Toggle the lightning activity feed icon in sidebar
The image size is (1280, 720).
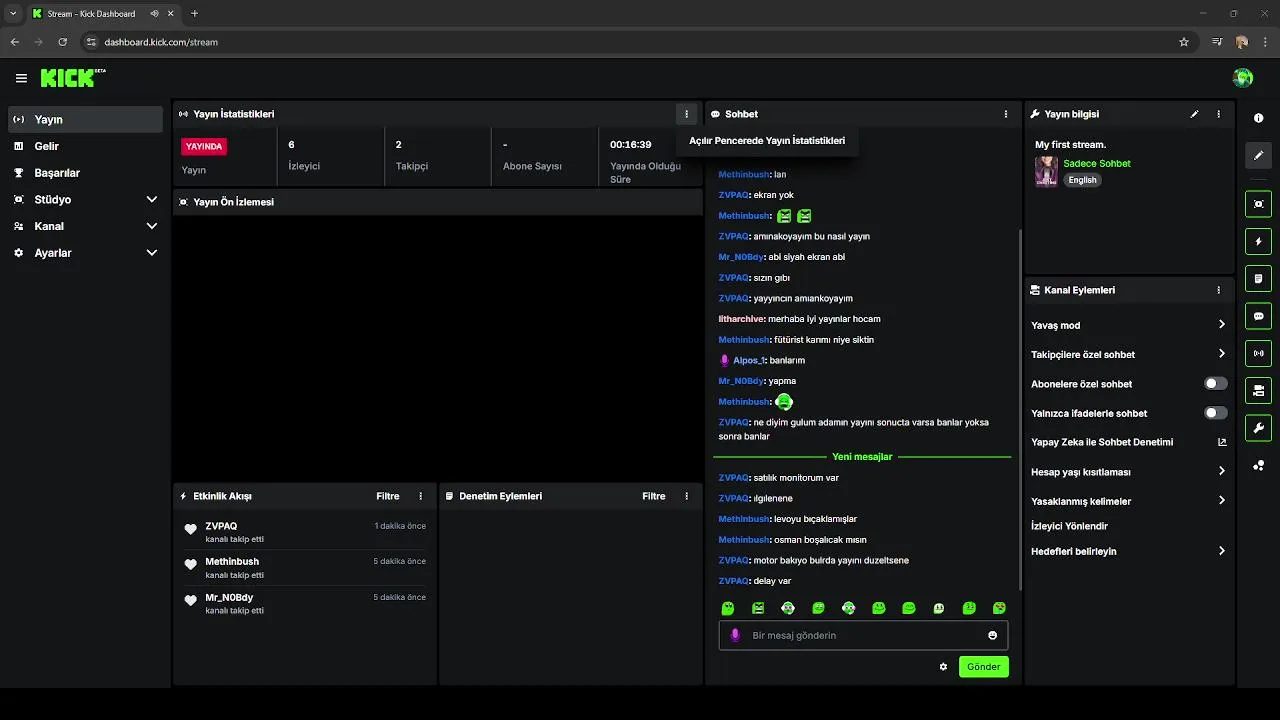click(1258, 241)
